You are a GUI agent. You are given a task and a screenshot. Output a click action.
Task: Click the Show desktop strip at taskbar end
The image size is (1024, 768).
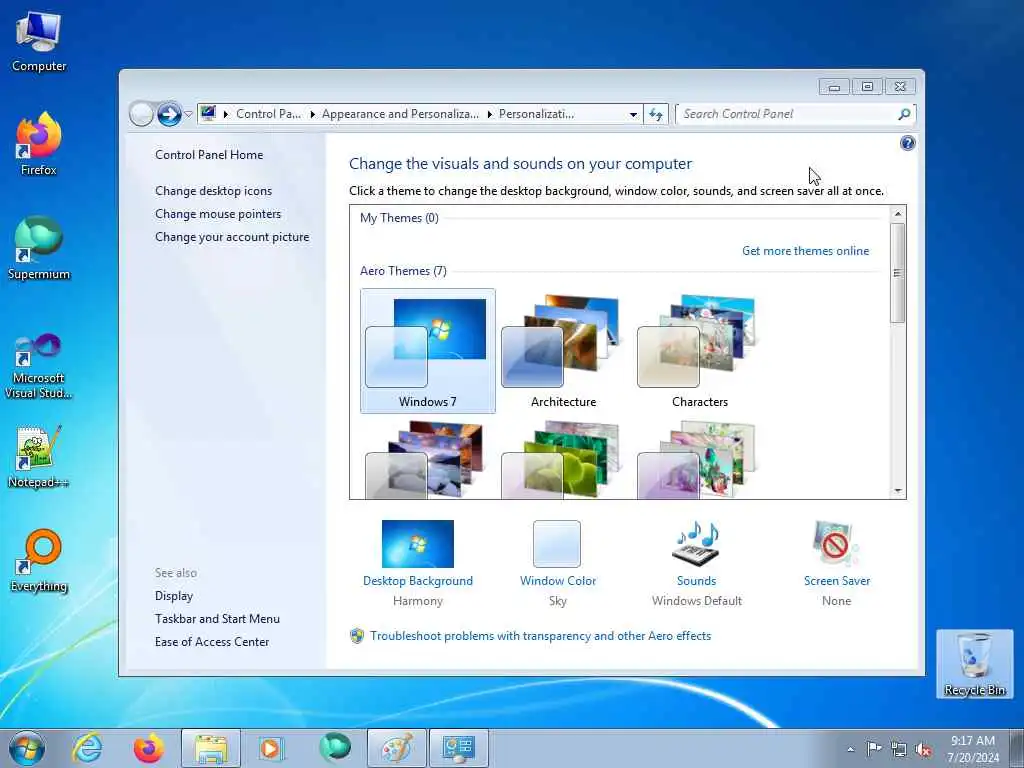(x=1017, y=748)
